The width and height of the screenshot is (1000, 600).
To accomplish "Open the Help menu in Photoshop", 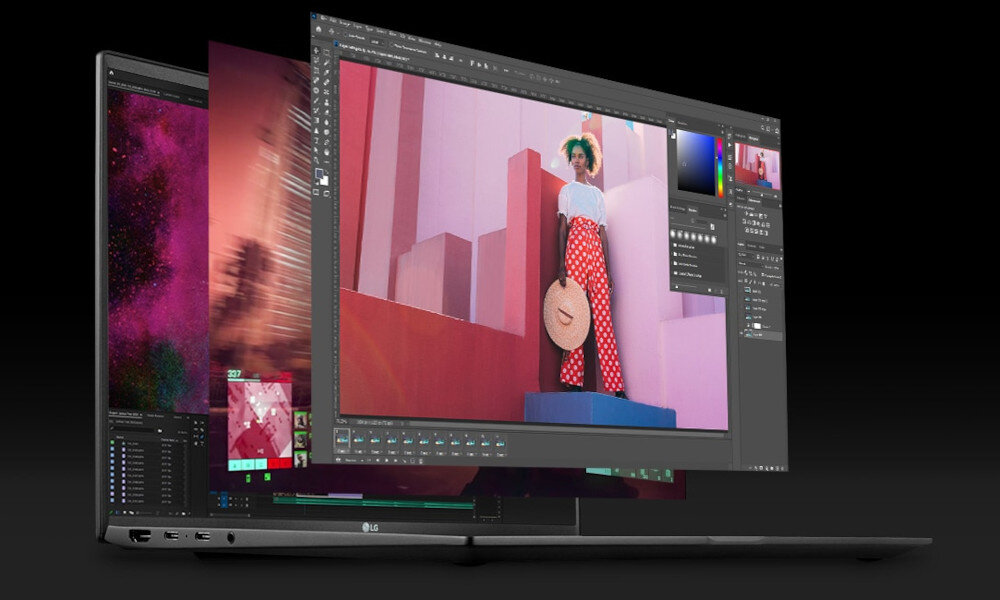I will click(438, 44).
